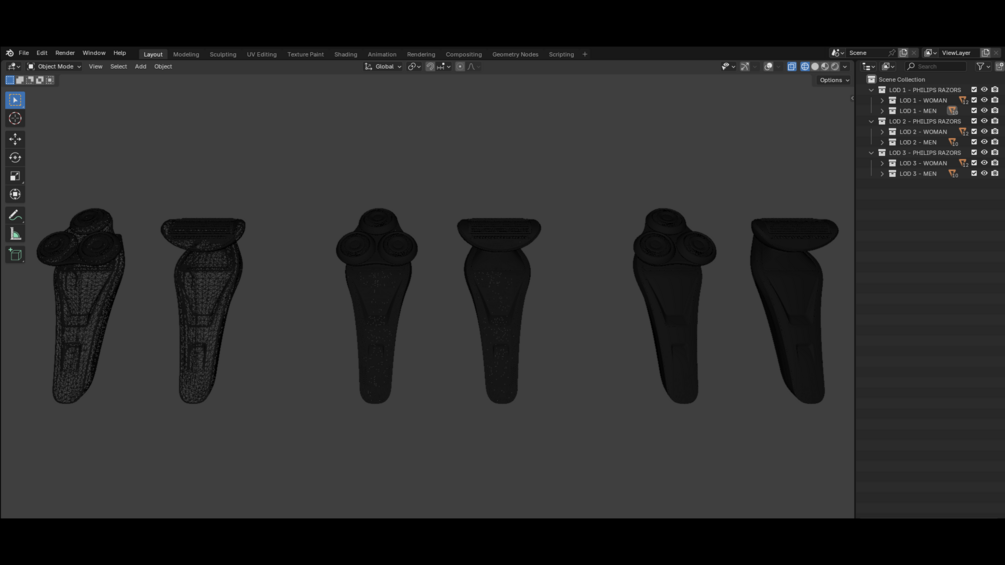Toggle Proportional Editing in header

click(460, 67)
